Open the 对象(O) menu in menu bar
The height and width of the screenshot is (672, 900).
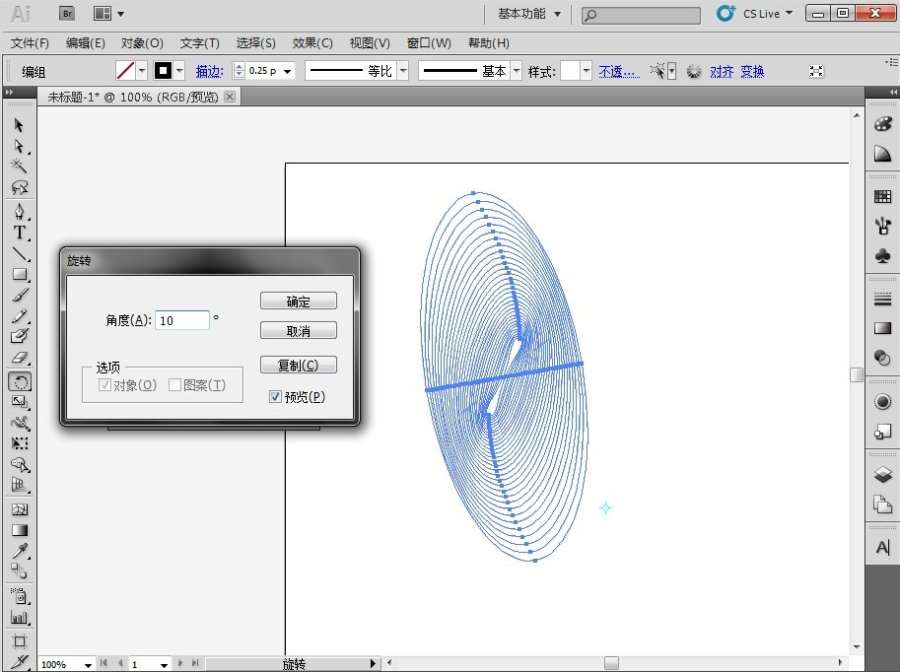[142, 43]
